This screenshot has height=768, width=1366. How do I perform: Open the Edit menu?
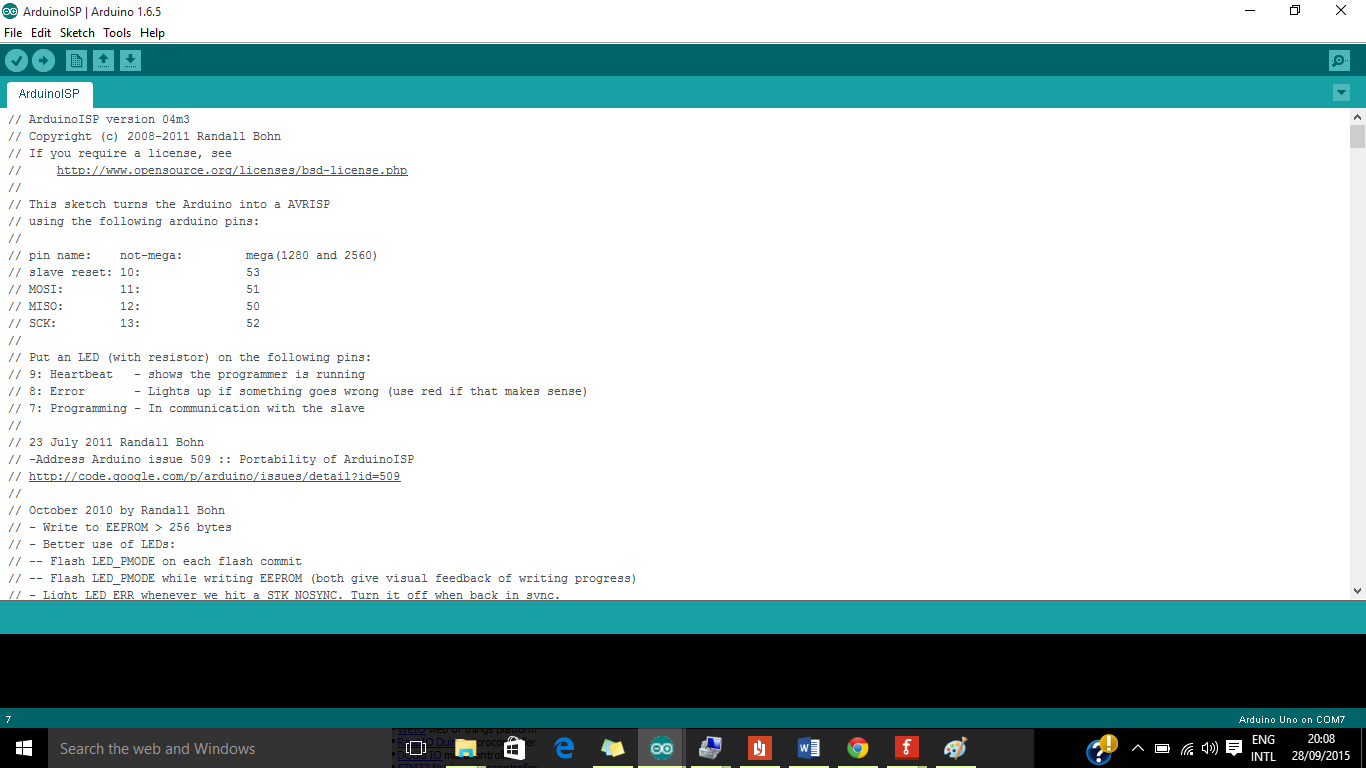[41, 33]
